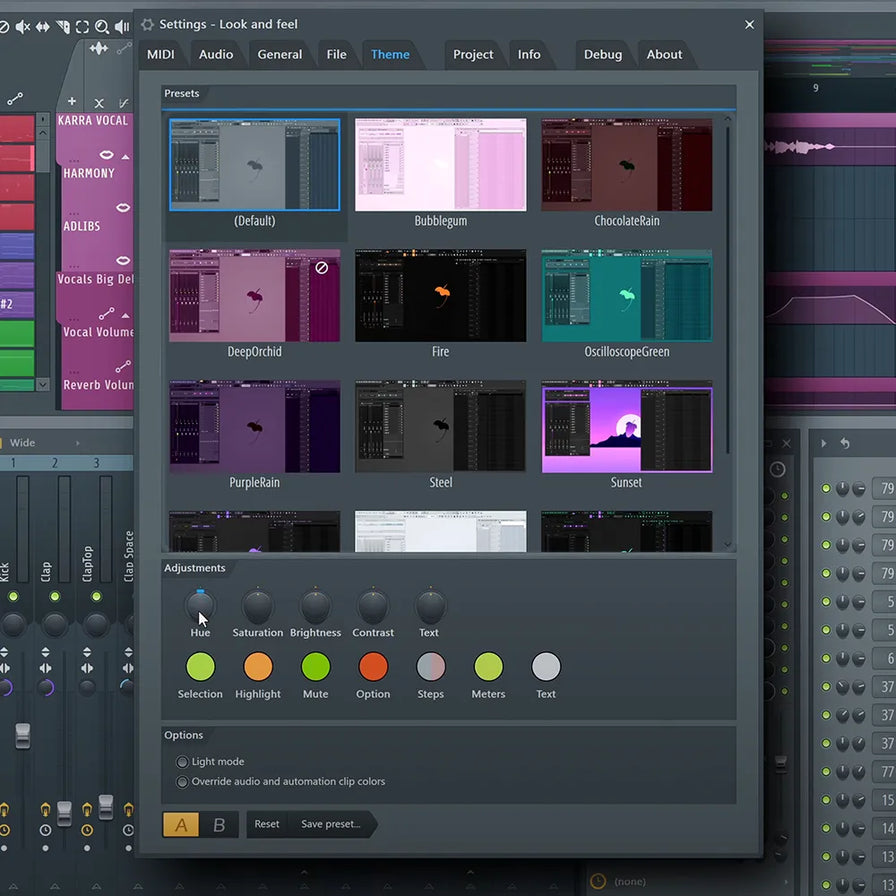The width and height of the screenshot is (896, 896).
Task: Open the channel rack menu arrow
Action: coord(824,443)
